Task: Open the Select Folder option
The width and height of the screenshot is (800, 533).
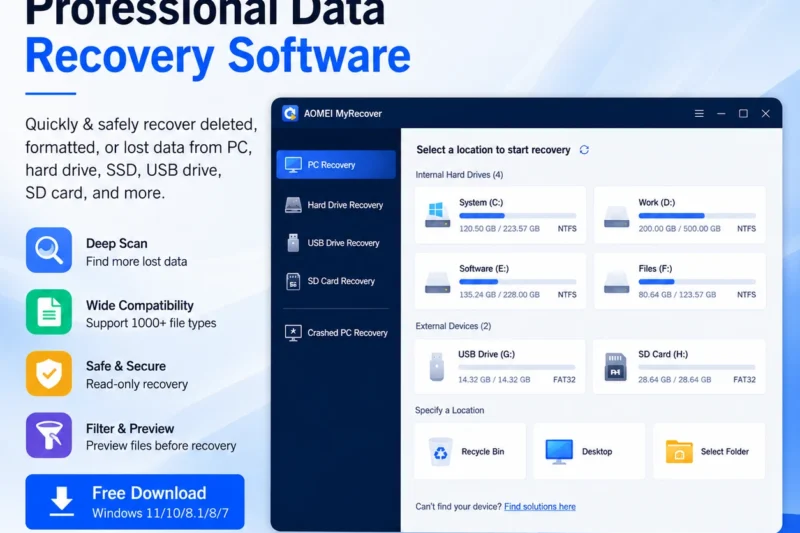Action: (x=709, y=451)
